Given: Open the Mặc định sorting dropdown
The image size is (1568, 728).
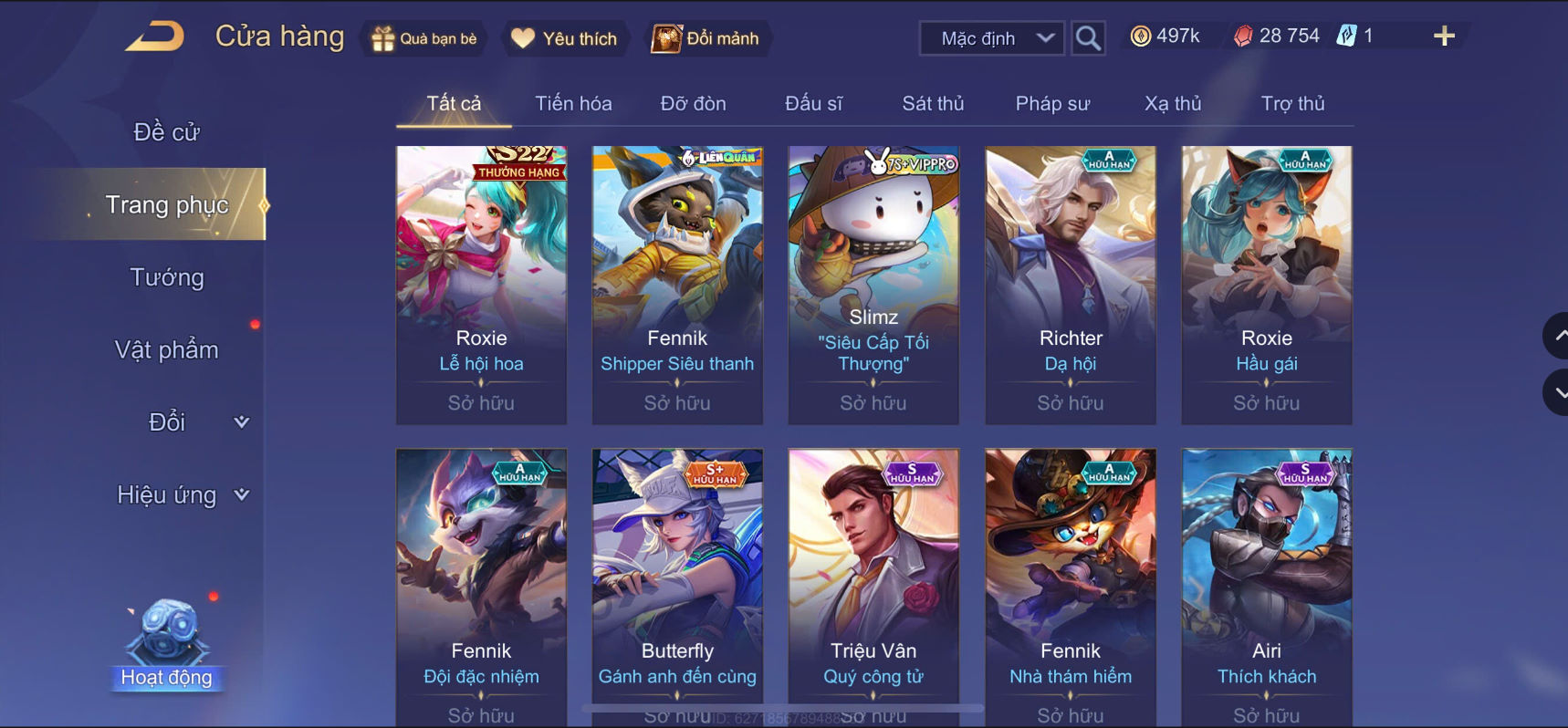Looking at the screenshot, I should click(992, 38).
